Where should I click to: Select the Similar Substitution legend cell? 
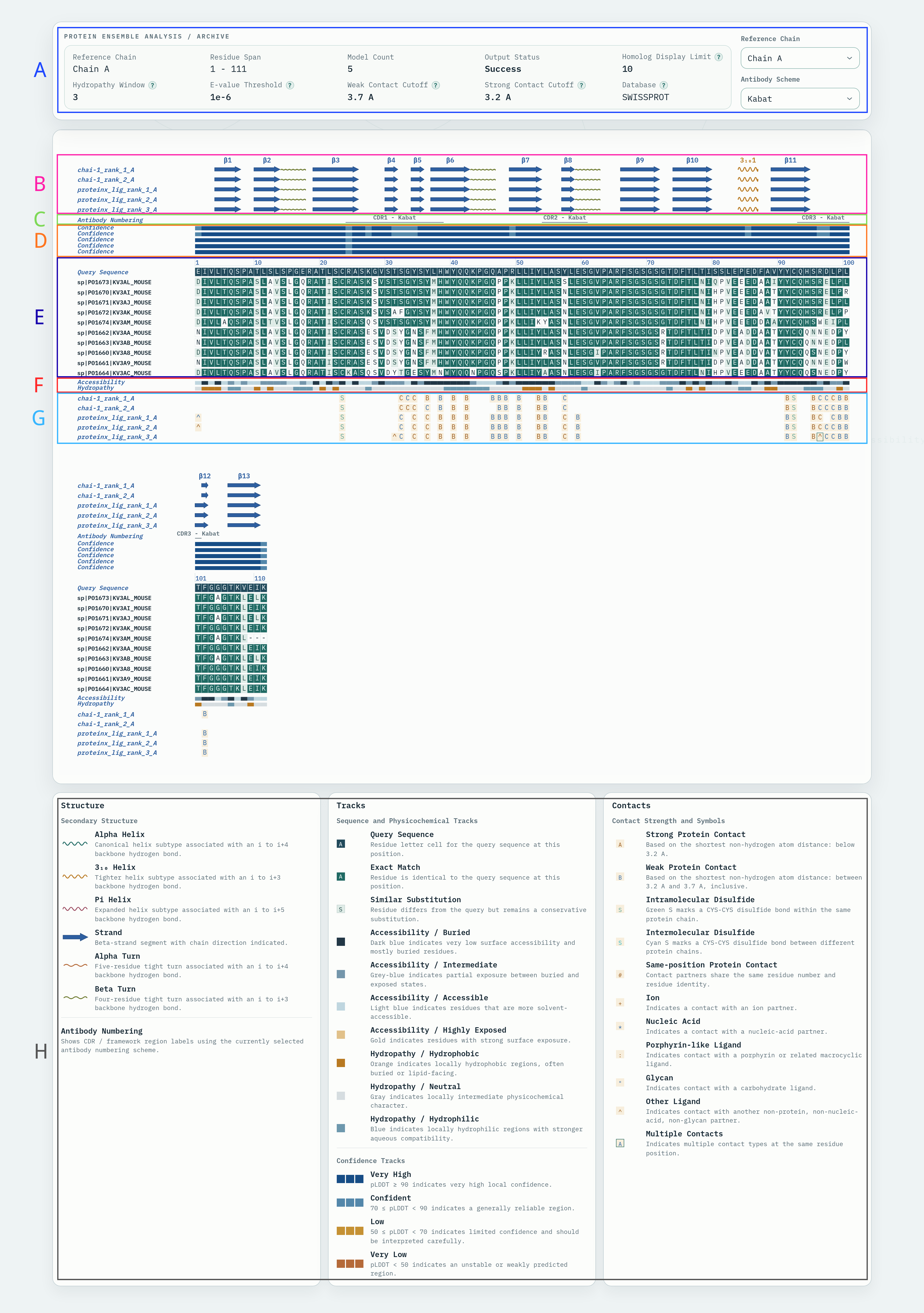(341, 909)
